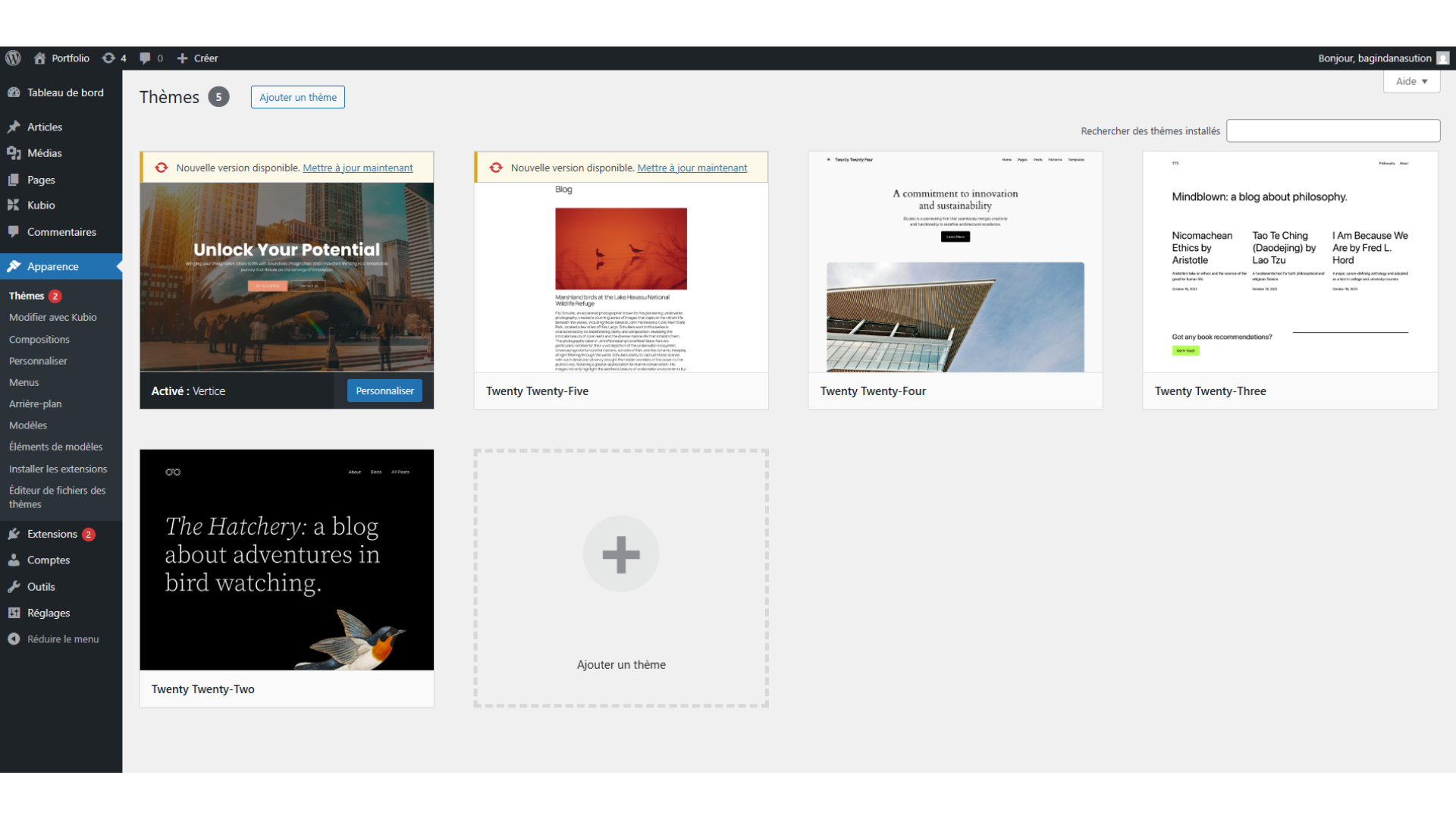The image size is (1456, 819).
Task: Open the Kubio sidebar item
Action: click(x=41, y=206)
